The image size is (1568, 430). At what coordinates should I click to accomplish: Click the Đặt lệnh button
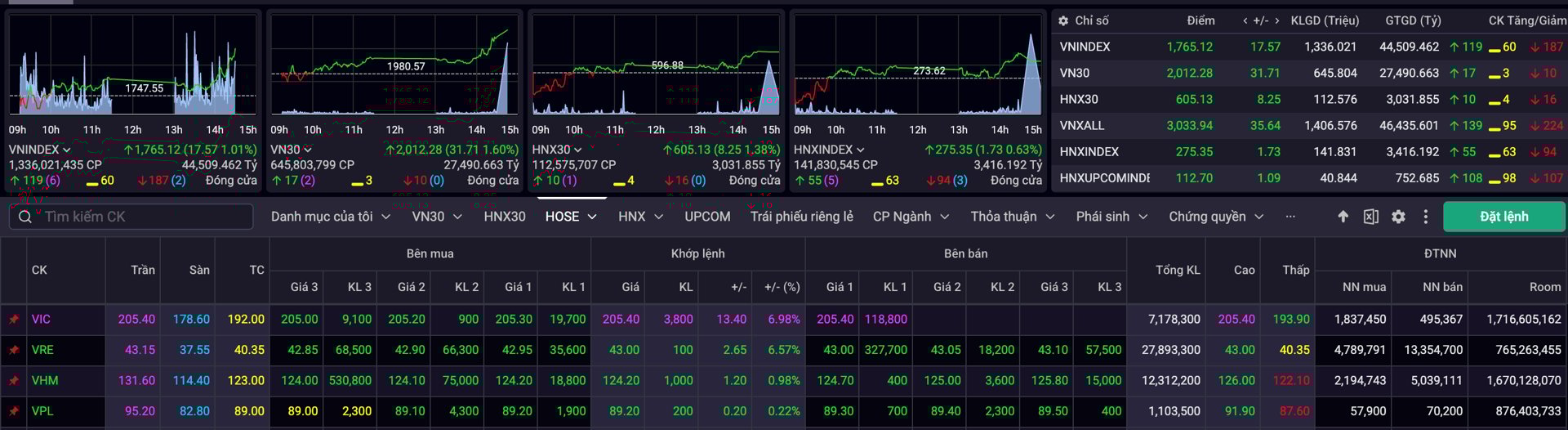1503,217
